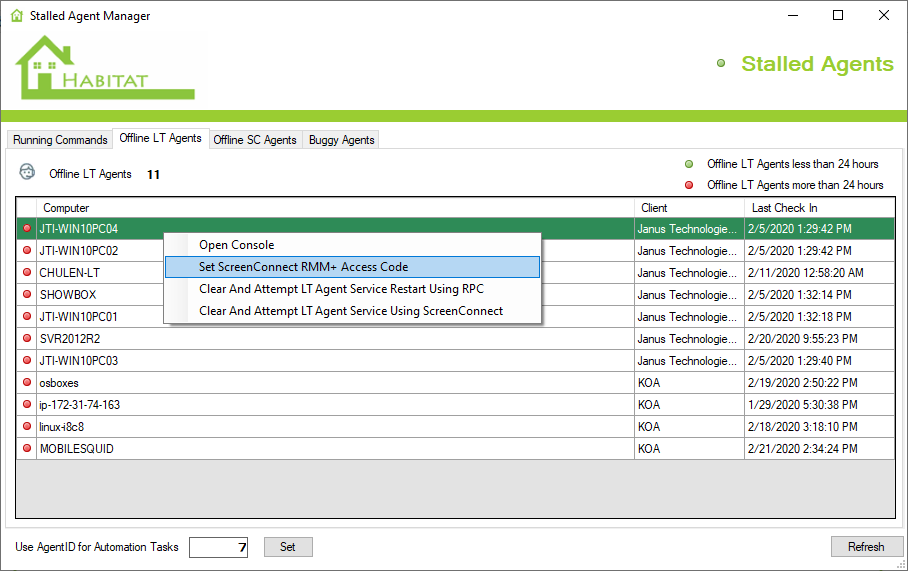Choose Clear And Attempt Restart Using RPC
The width and height of the screenshot is (908, 571).
(x=341, y=289)
